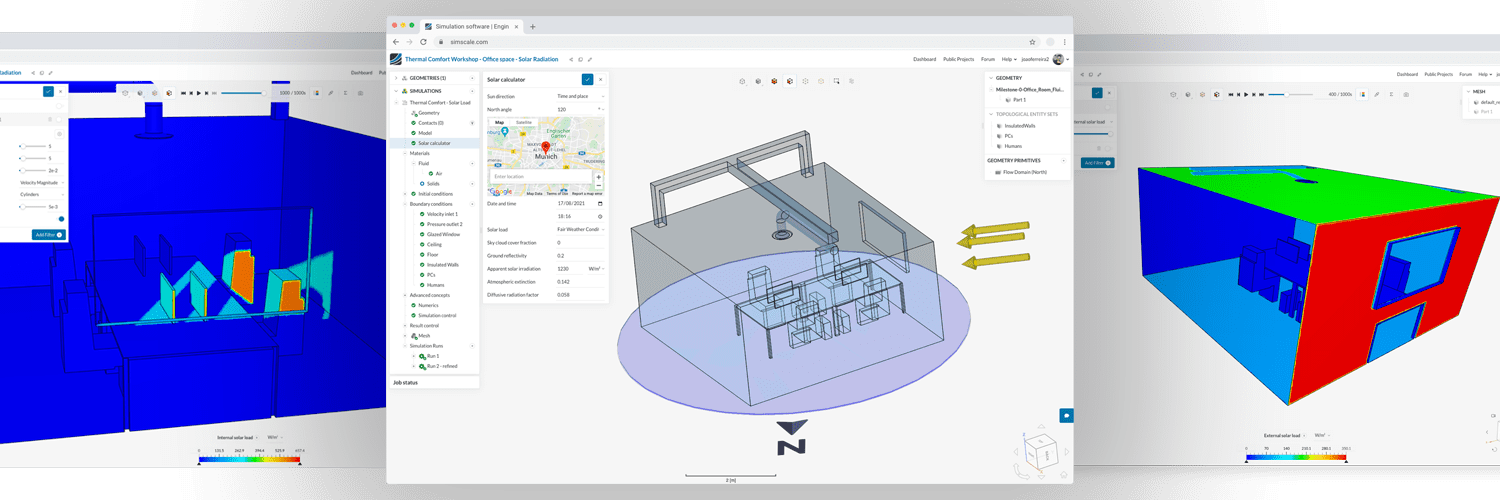Click the Diffusive radiation factor value 0.058

pyautogui.click(x=580, y=295)
